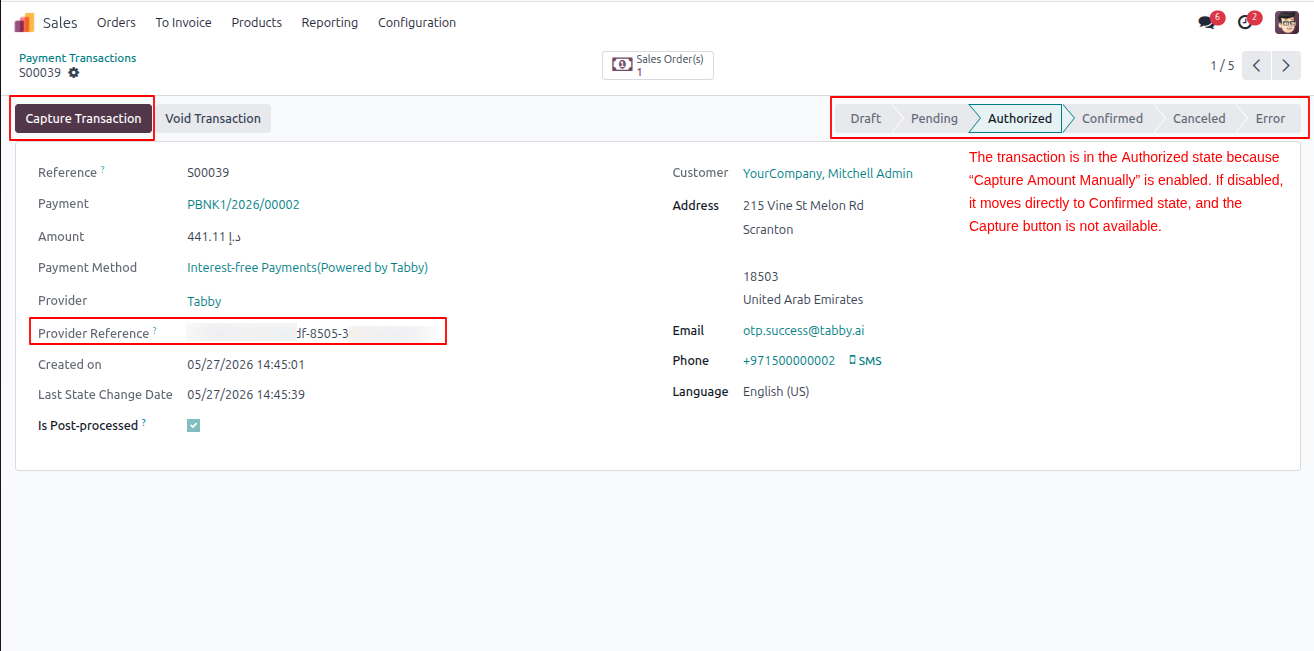
Task: Go to next record arrow
Action: click(1286, 65)
